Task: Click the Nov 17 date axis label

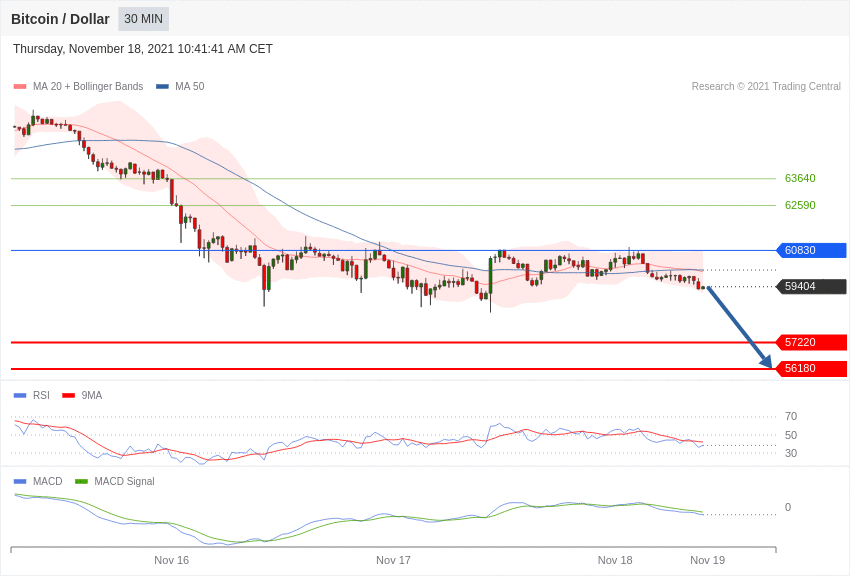Action: point(394,560)
